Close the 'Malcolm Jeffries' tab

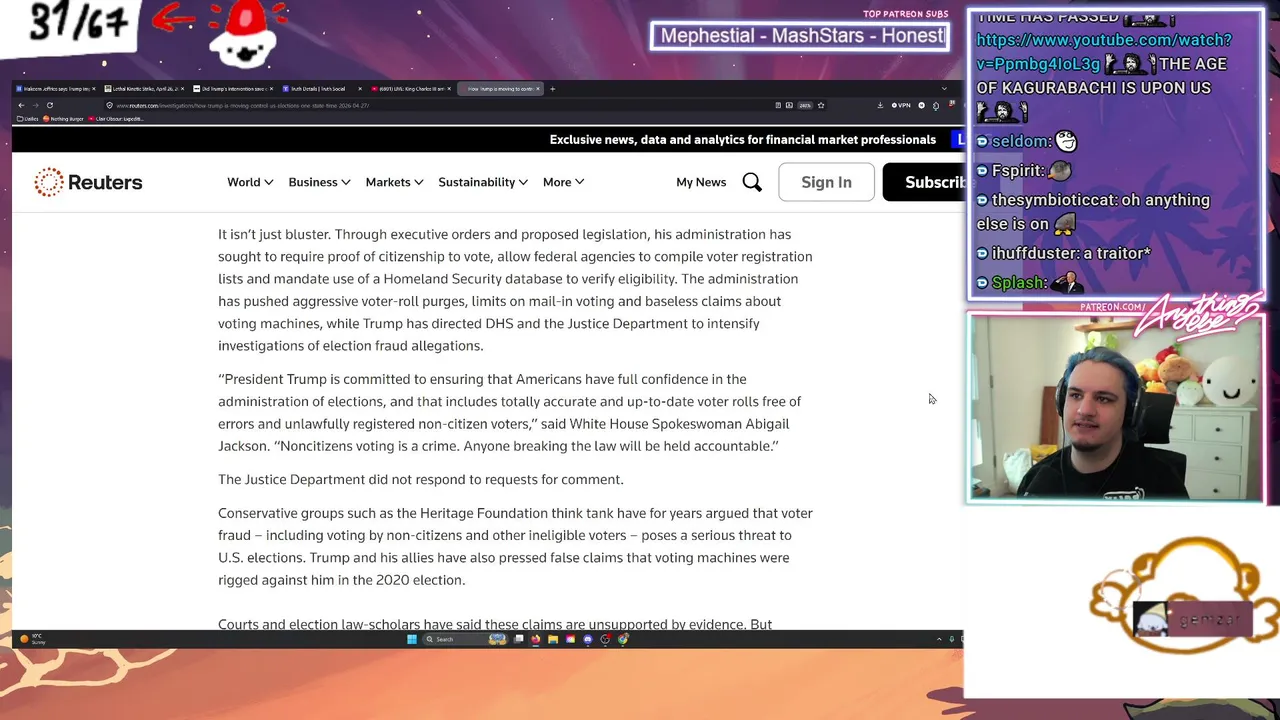[94, 89]
